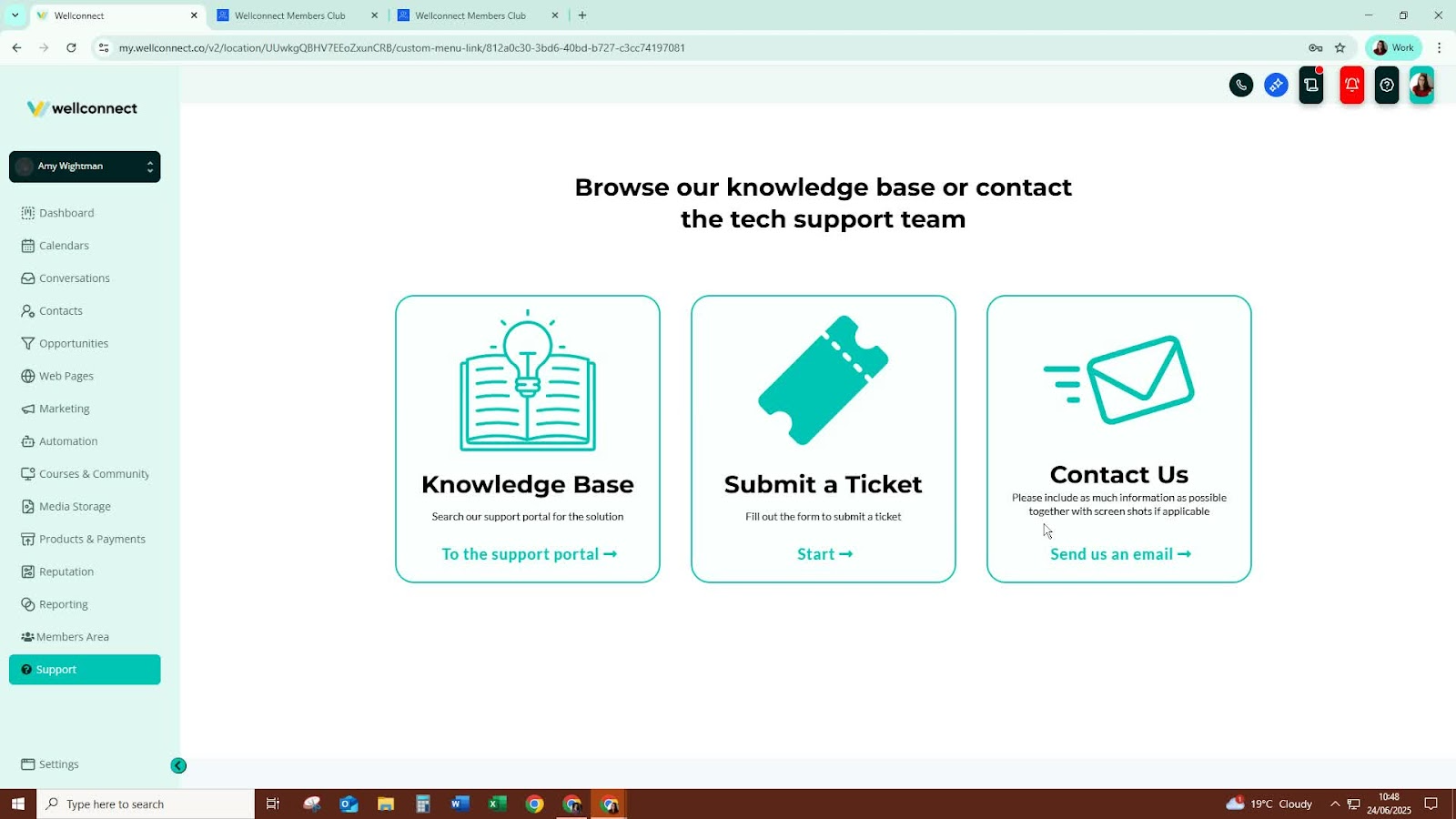
Task: Open Products & Payments
Action: (x=84, y=540)
